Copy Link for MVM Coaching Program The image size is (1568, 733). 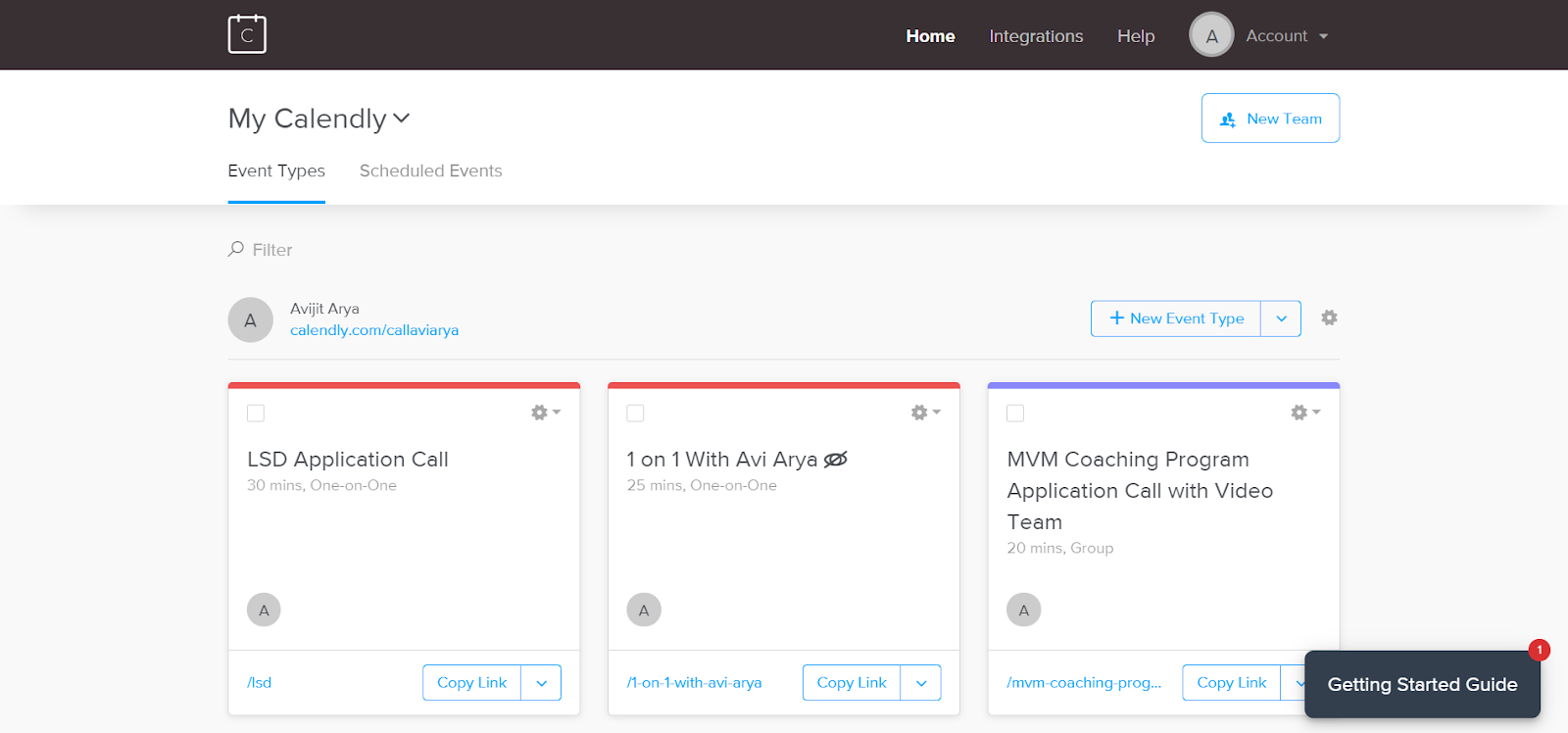[1232, 683]
